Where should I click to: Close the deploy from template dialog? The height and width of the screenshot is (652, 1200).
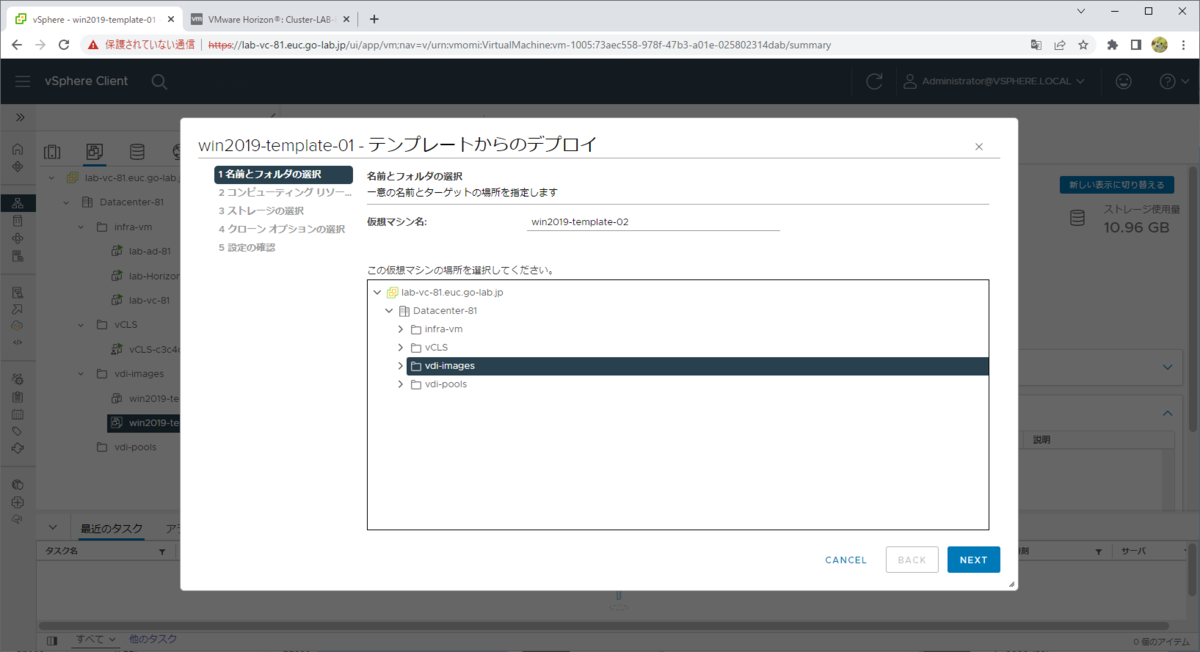(979, 147)
